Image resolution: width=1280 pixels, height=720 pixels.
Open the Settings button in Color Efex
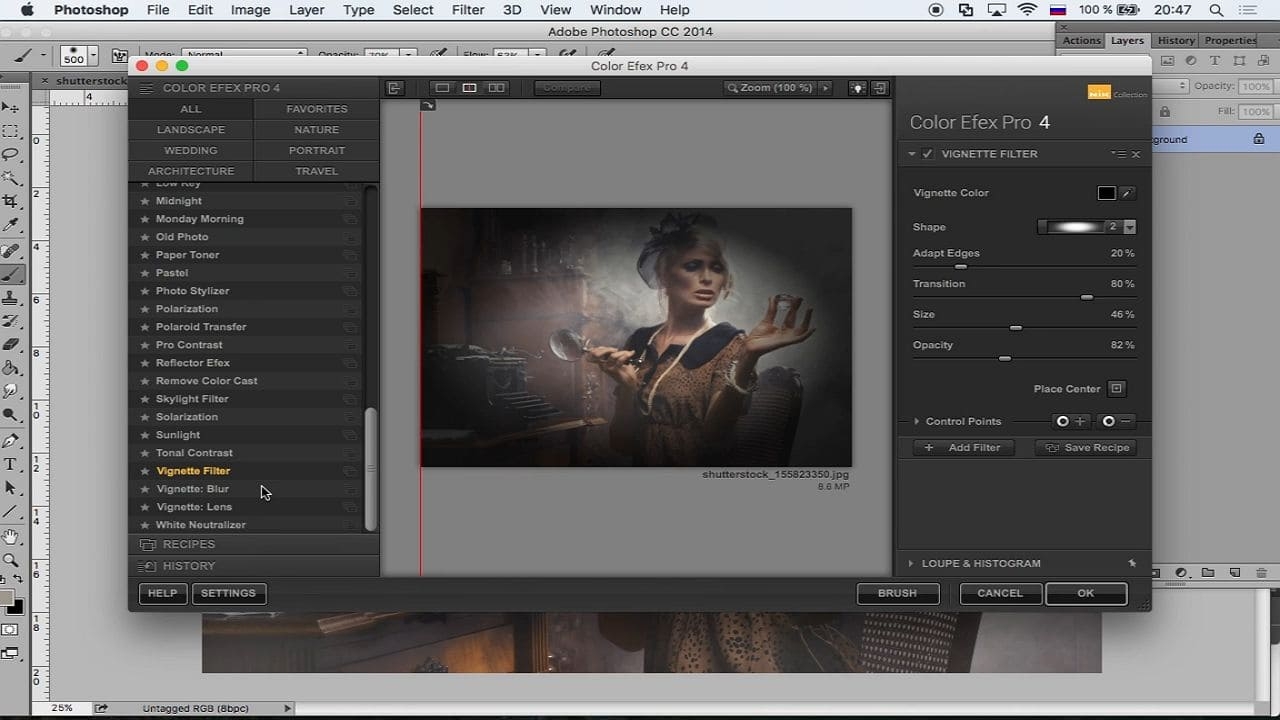pyautogui.click(x=228, y=593)
